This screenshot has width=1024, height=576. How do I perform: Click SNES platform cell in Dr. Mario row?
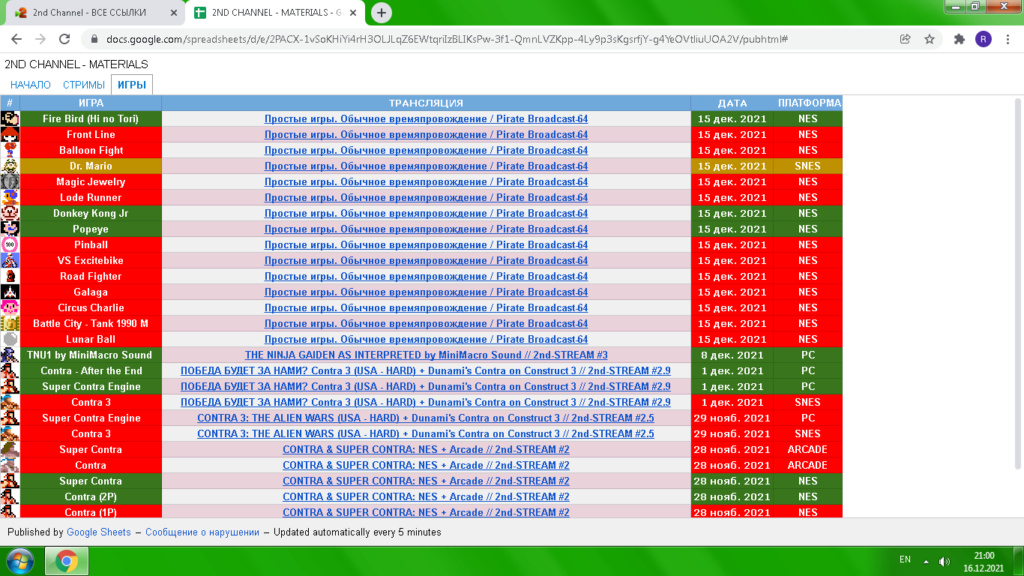pyautogui.click(x=808, y=166)
